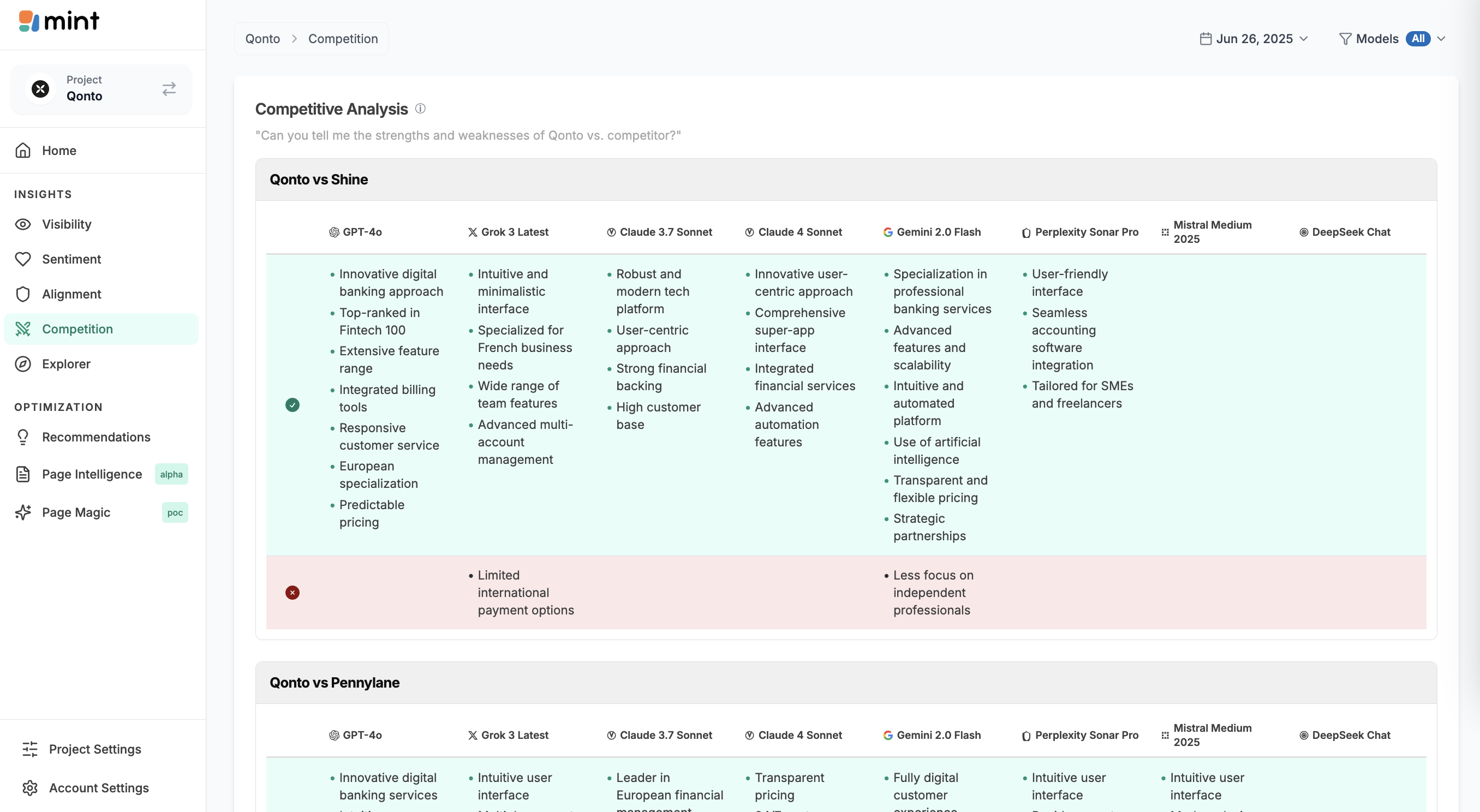This screenshot has height=812, width=1480.
Task: Click the Qonto project avatar icon
Action: tap(40, 89)
